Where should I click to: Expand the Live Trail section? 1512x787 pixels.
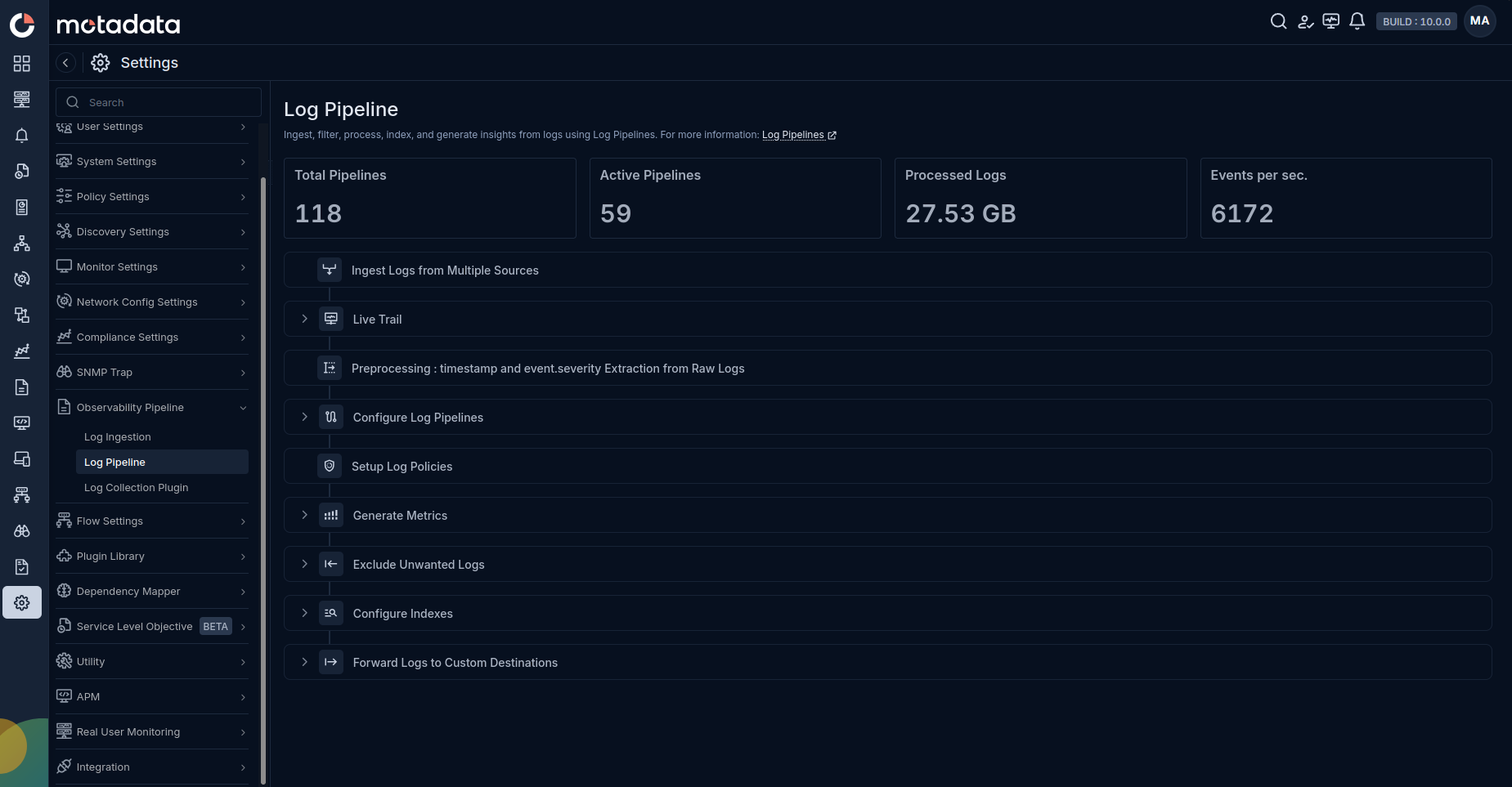coord(304,319)
